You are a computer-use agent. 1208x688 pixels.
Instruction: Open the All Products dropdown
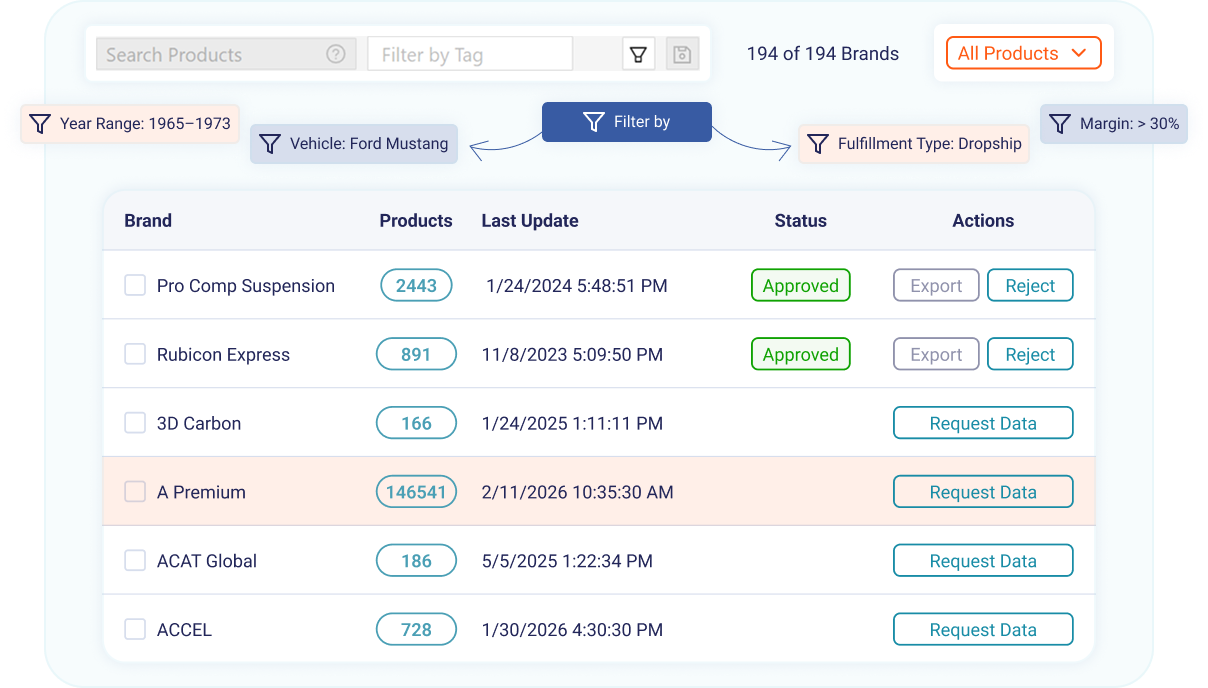point(1023,54)
